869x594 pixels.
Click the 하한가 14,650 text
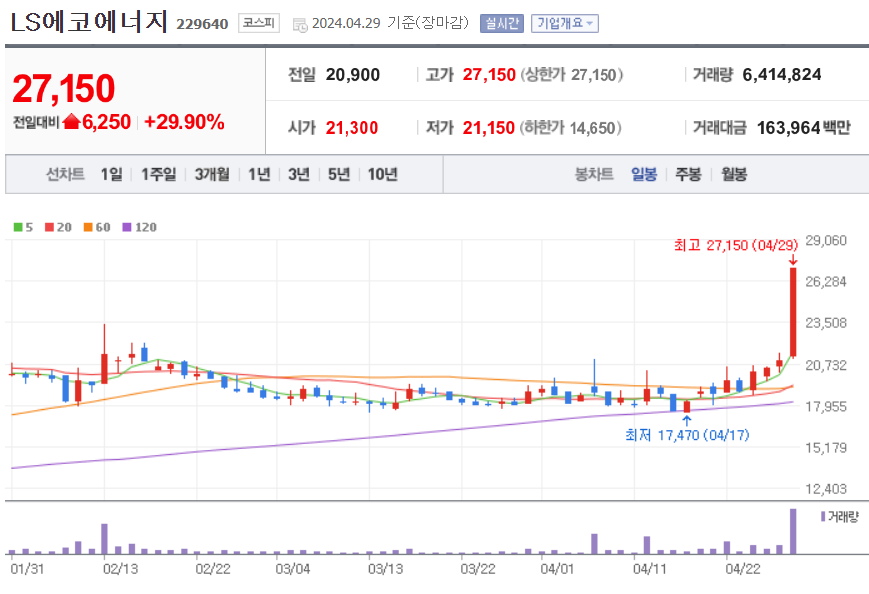click(x=570, y=128)
